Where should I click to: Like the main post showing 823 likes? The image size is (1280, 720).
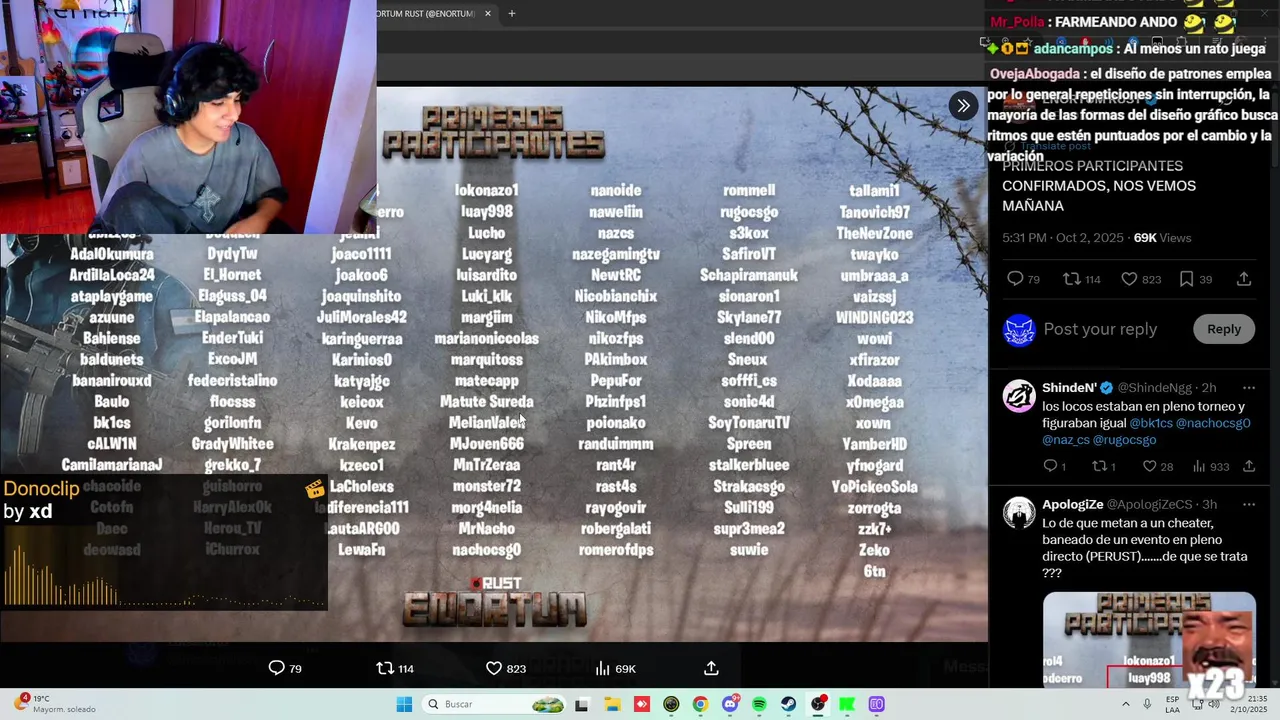tap(1140, 279)
